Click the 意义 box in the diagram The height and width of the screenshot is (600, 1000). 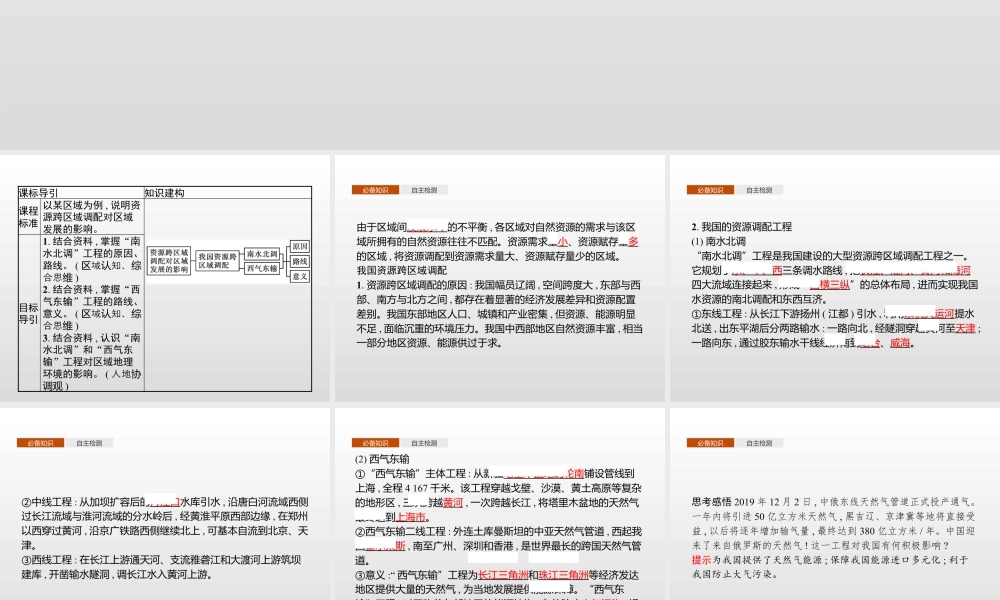click(x=300, y=277)
